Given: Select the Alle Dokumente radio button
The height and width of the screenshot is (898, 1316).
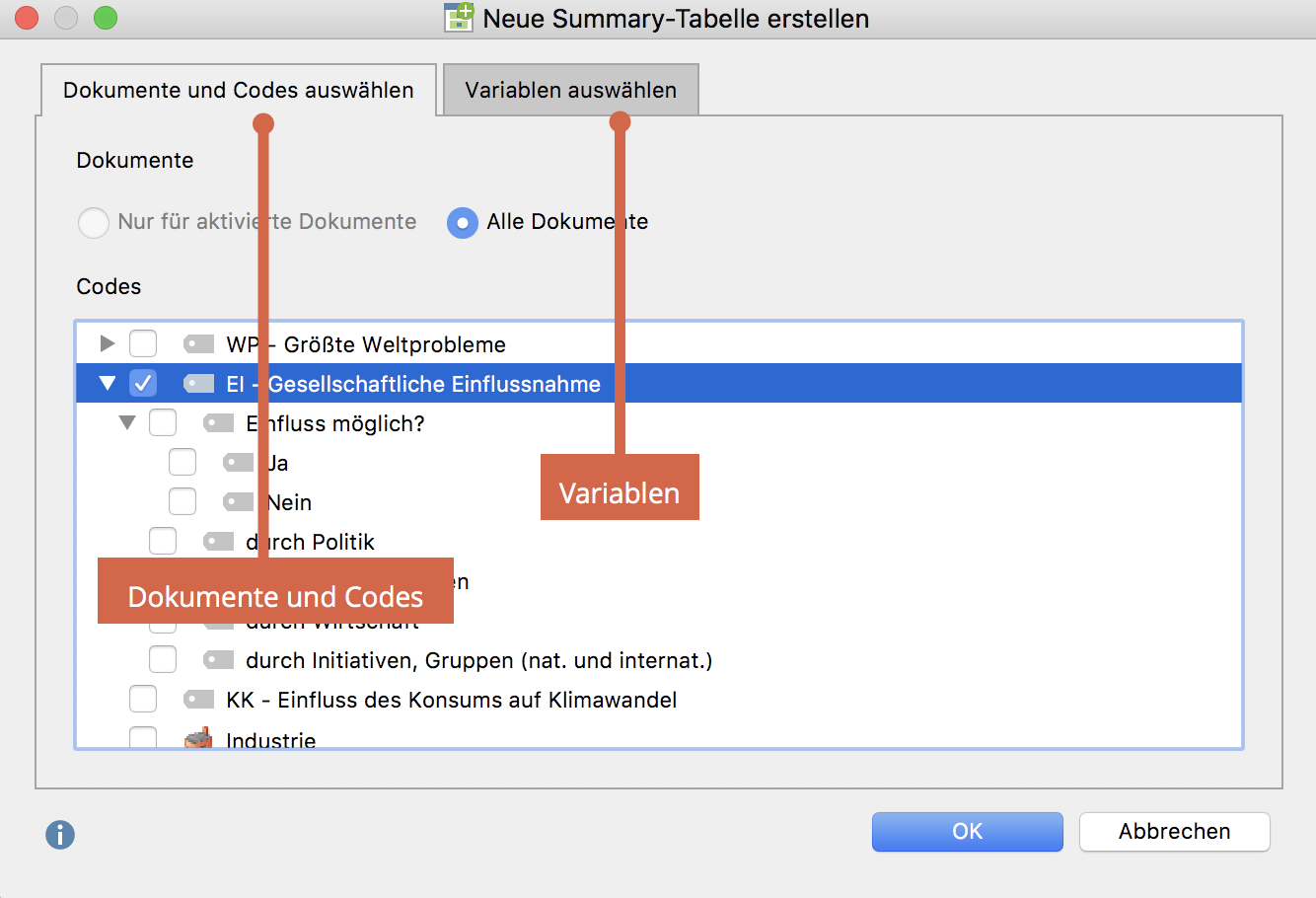Looking at the screenshot, I should tap(462, 222).
